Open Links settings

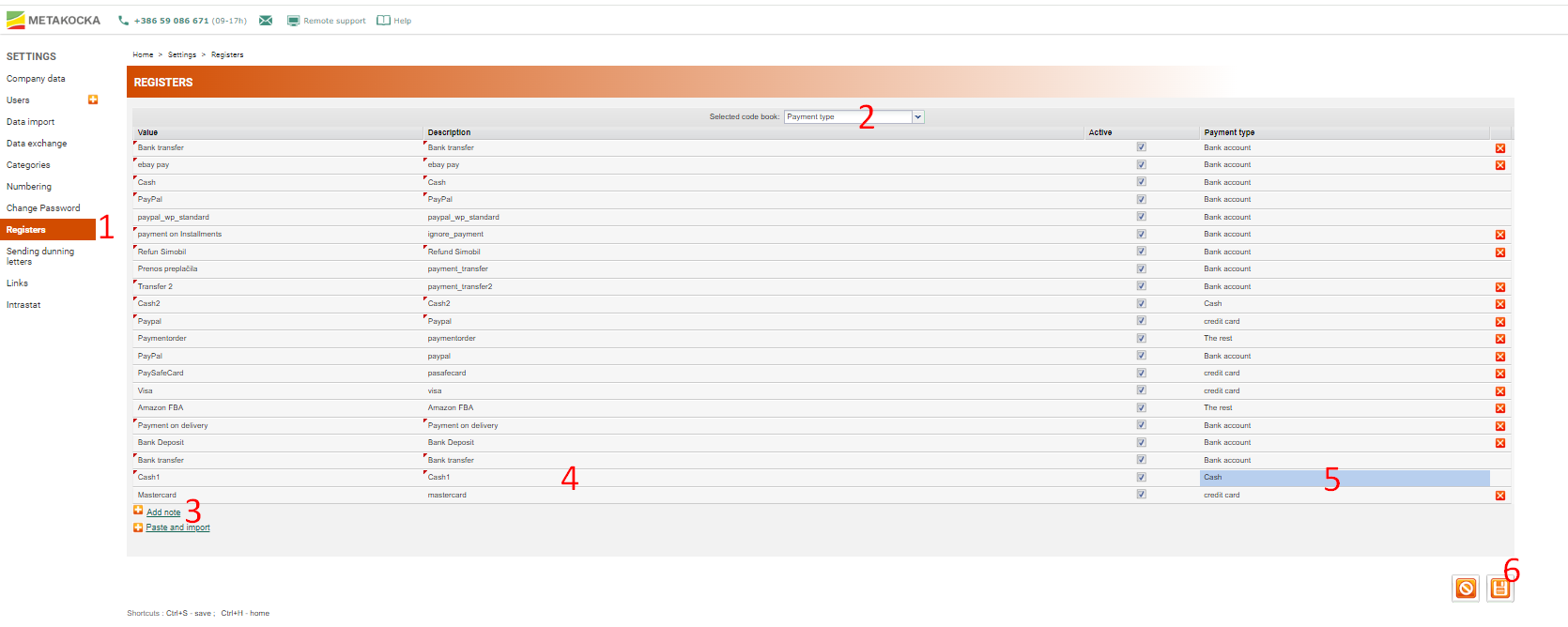point(17,283)
